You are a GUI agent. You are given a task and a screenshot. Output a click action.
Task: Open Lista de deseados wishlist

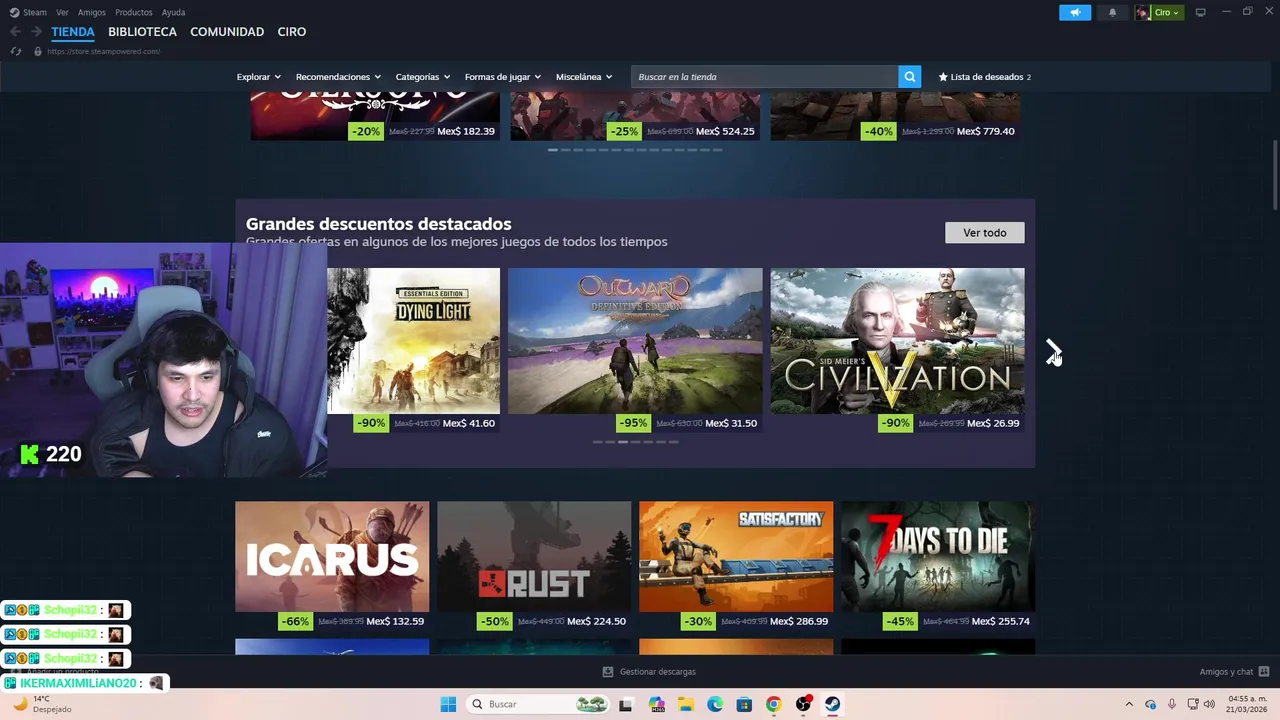pyautogui.click(x=984, y=77)
